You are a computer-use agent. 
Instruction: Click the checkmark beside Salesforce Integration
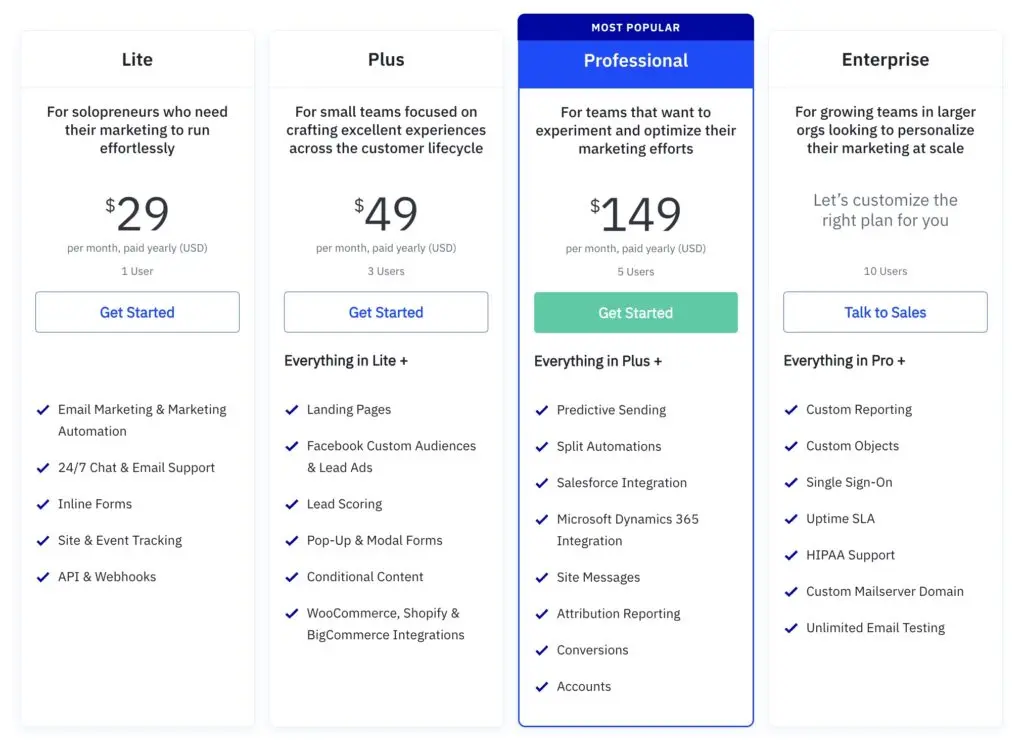(x=541, y=483)
